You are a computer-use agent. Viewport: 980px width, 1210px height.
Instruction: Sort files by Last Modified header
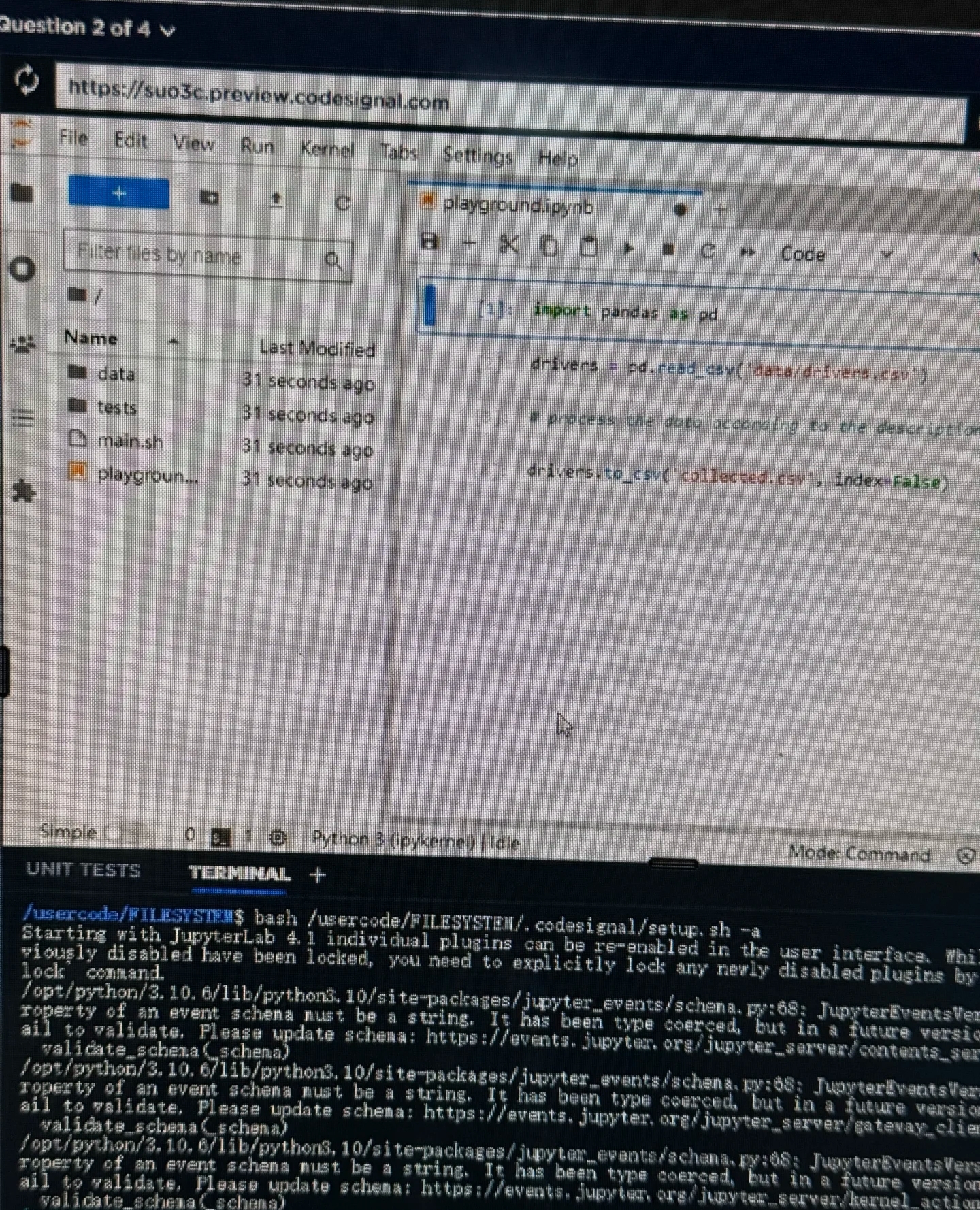317,348
